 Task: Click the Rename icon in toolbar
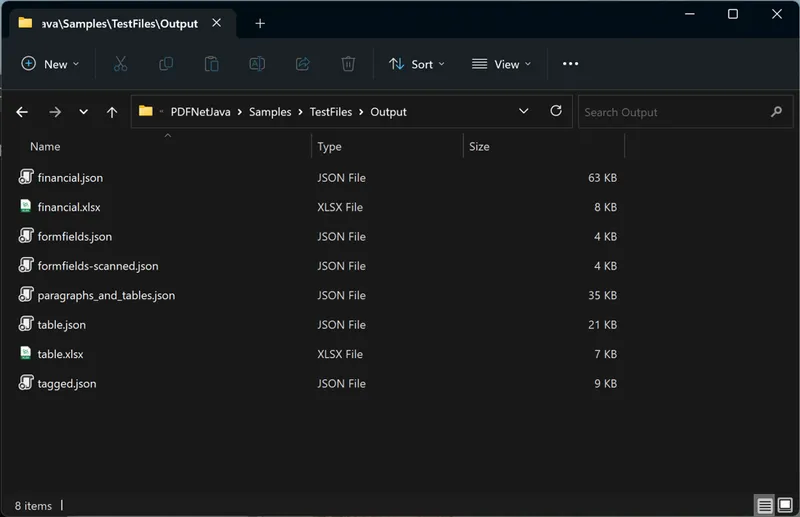pos(257,64)
